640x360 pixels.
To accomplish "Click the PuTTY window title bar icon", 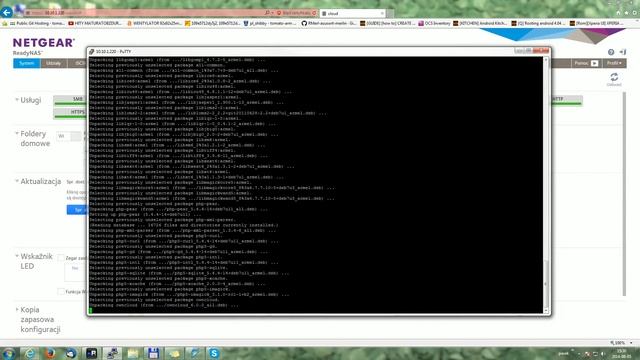I will pos(92,51).
